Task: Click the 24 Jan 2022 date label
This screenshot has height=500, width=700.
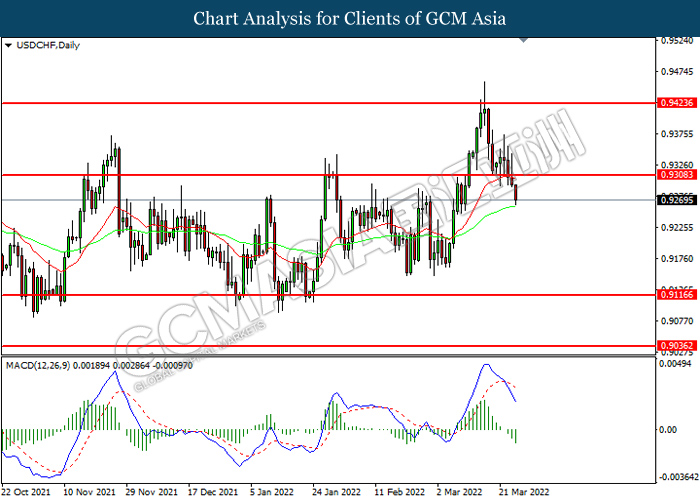Action: (336, 492)
